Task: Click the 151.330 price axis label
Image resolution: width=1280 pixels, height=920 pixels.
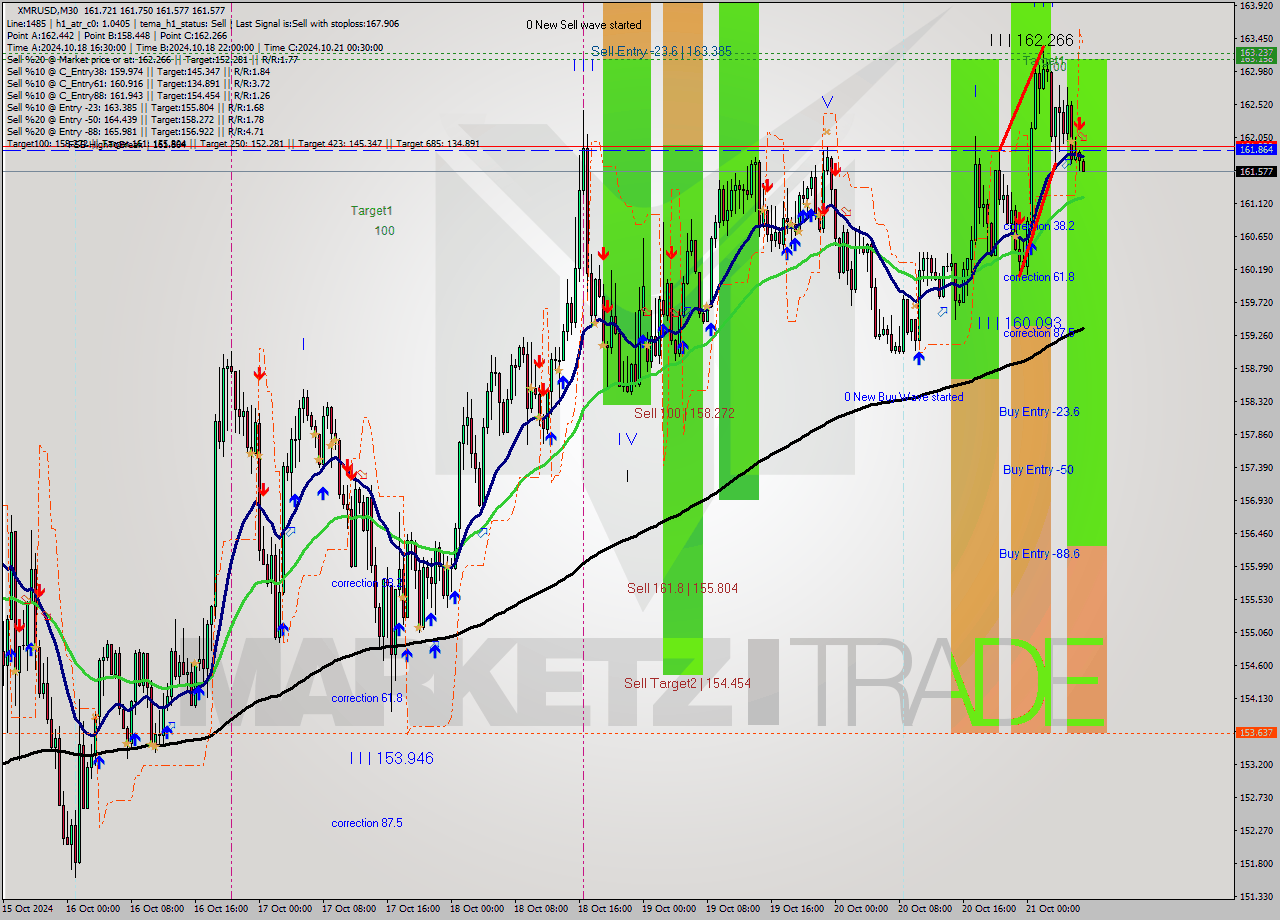Action: click(x=1256, y=897)
